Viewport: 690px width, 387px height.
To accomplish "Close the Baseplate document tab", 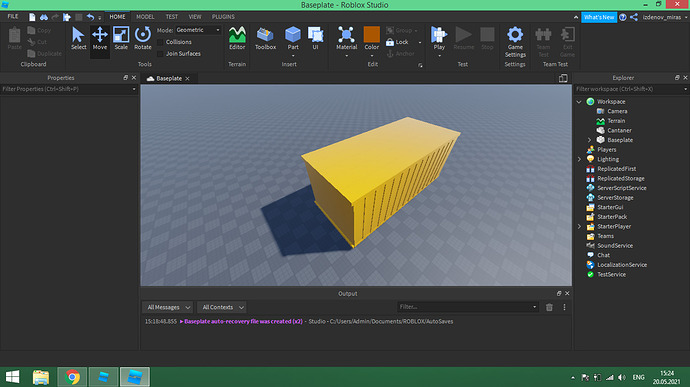I will 187,78.
